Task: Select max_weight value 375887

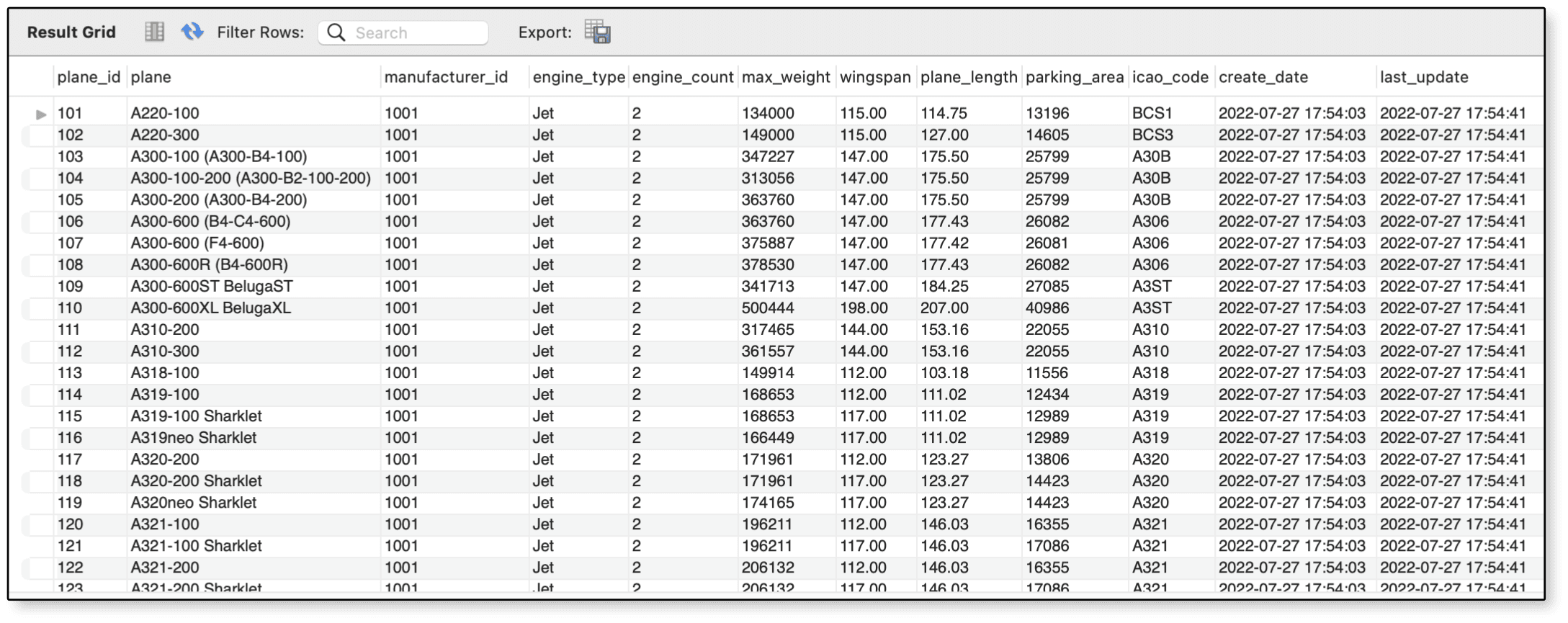Action: pyautogui.click(x=768, y=243)
